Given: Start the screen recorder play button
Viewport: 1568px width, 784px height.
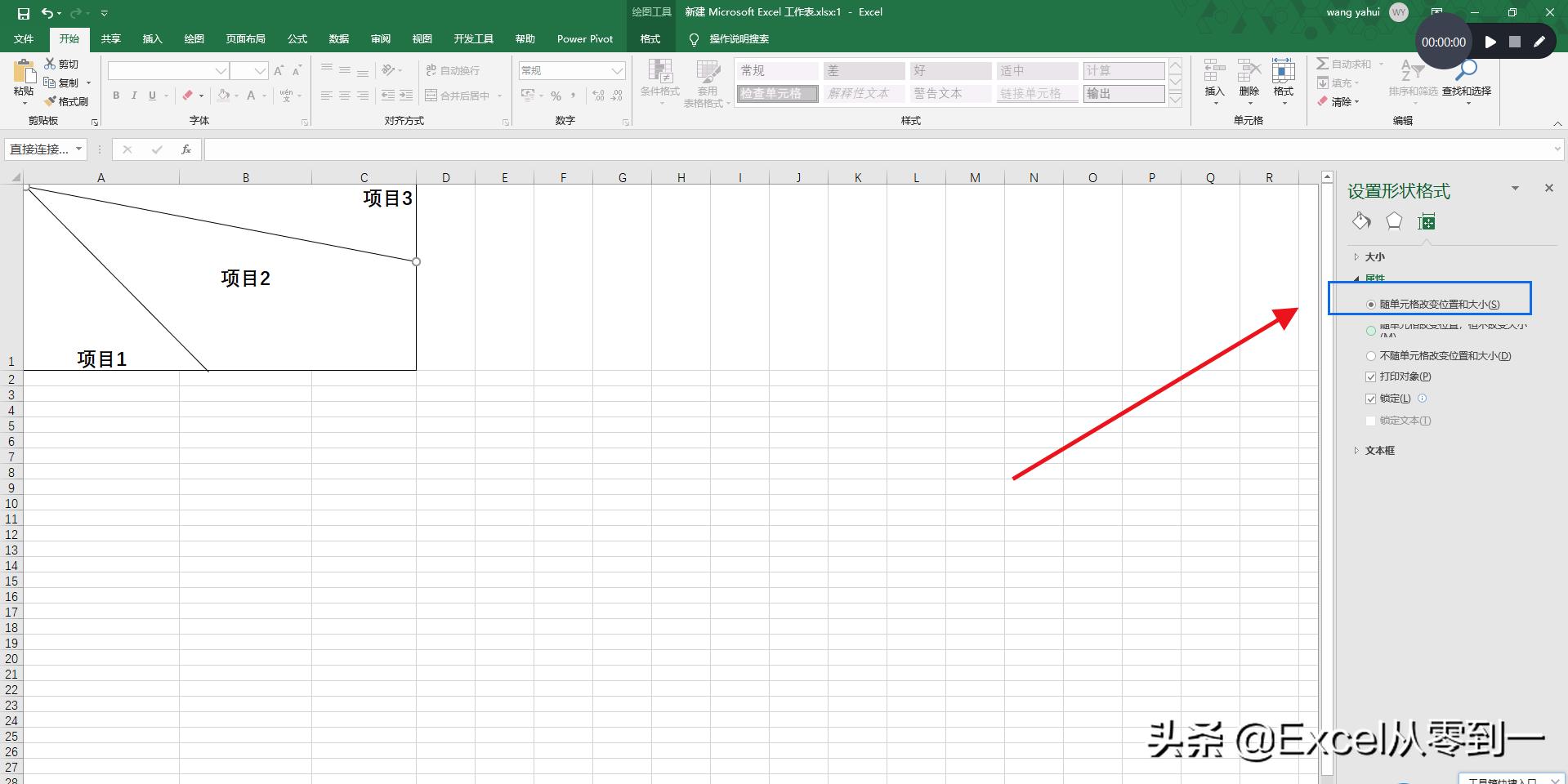Looking at the screenshot, I should click(1490, 42).
